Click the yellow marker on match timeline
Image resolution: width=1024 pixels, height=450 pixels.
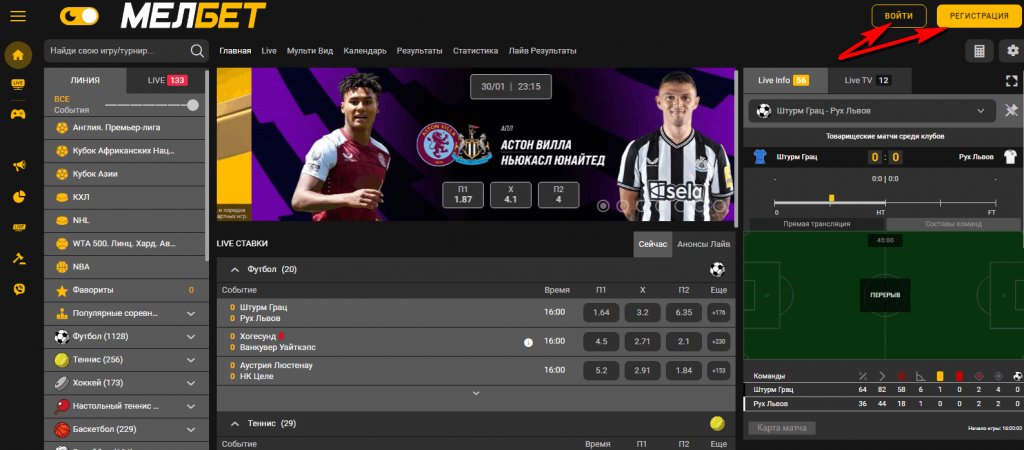pyautogui.click(x=831, y=198)
